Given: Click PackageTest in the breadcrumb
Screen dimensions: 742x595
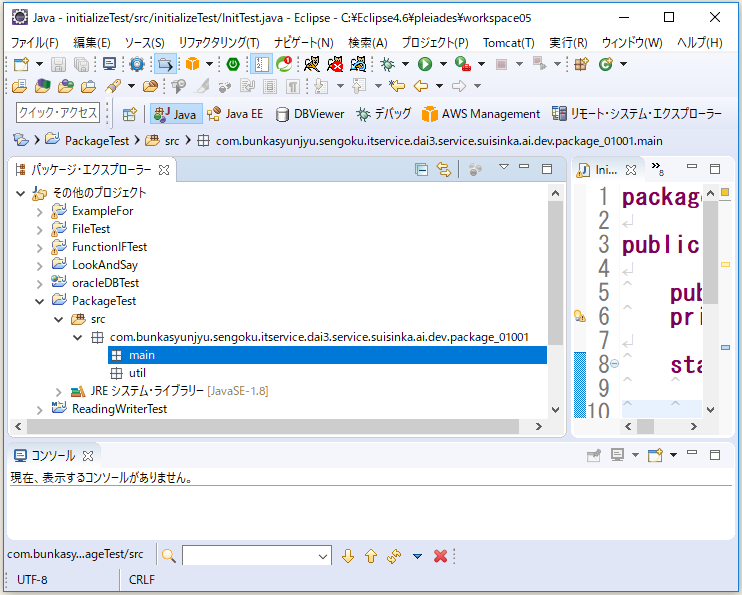Looking at the screenshot, I should tap(97, 141).
